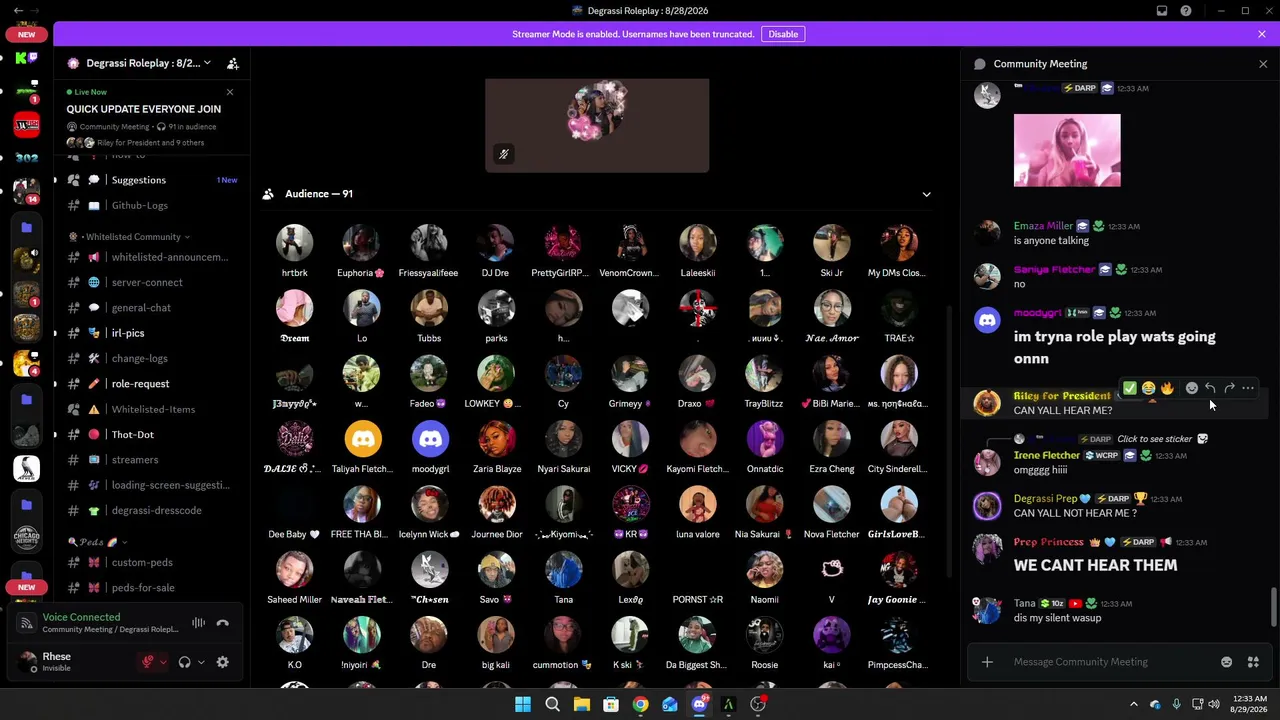Add the laughing emoji reaction

[1148, 388]
